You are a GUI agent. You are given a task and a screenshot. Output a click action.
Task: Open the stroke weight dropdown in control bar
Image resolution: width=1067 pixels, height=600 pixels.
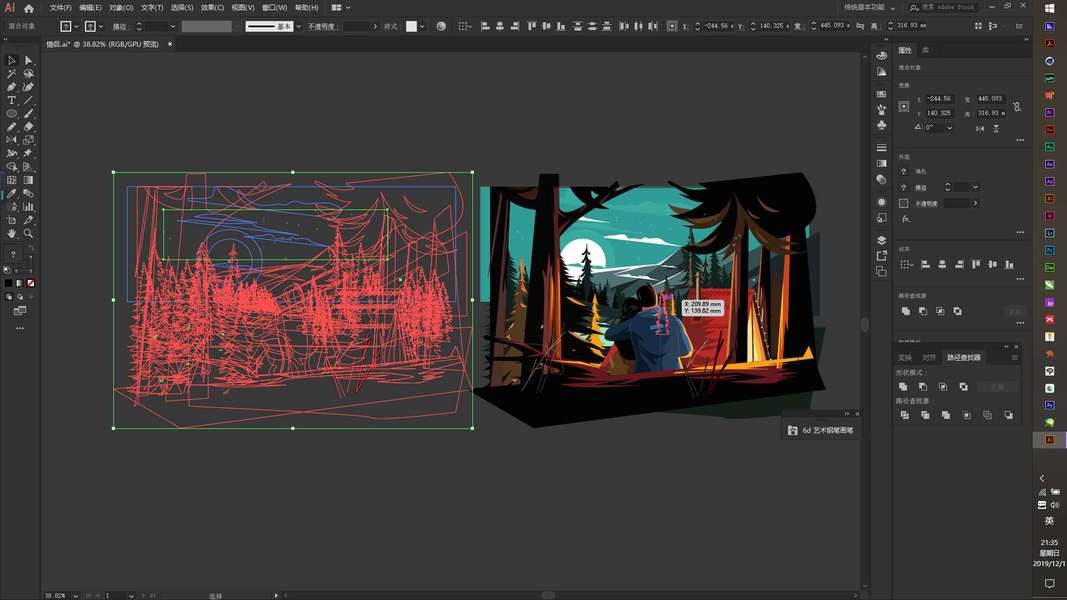pyautogui.click(x=172, y=27)
